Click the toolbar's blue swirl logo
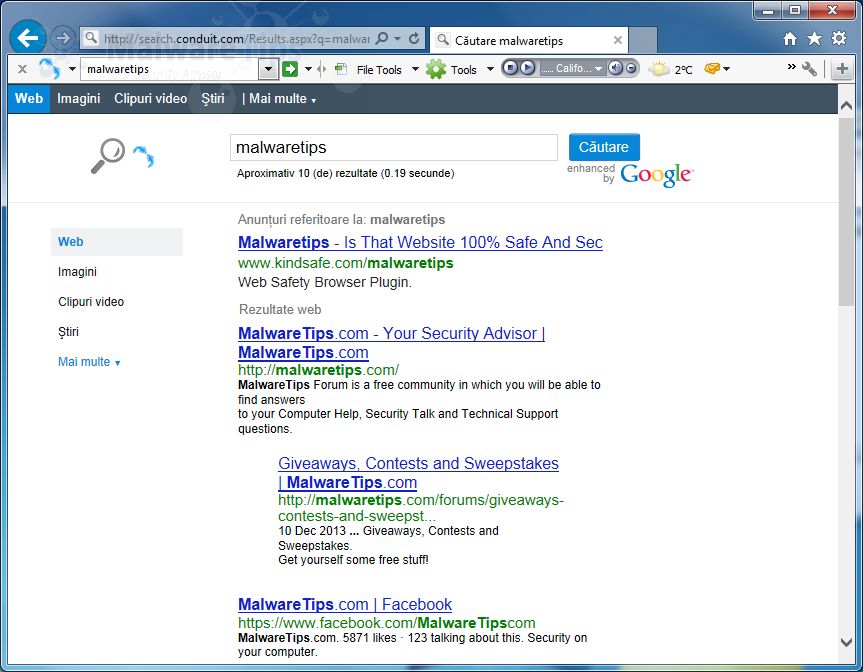Image resolution: width=863 pixels, height=672 pixels. click(50, 69)
